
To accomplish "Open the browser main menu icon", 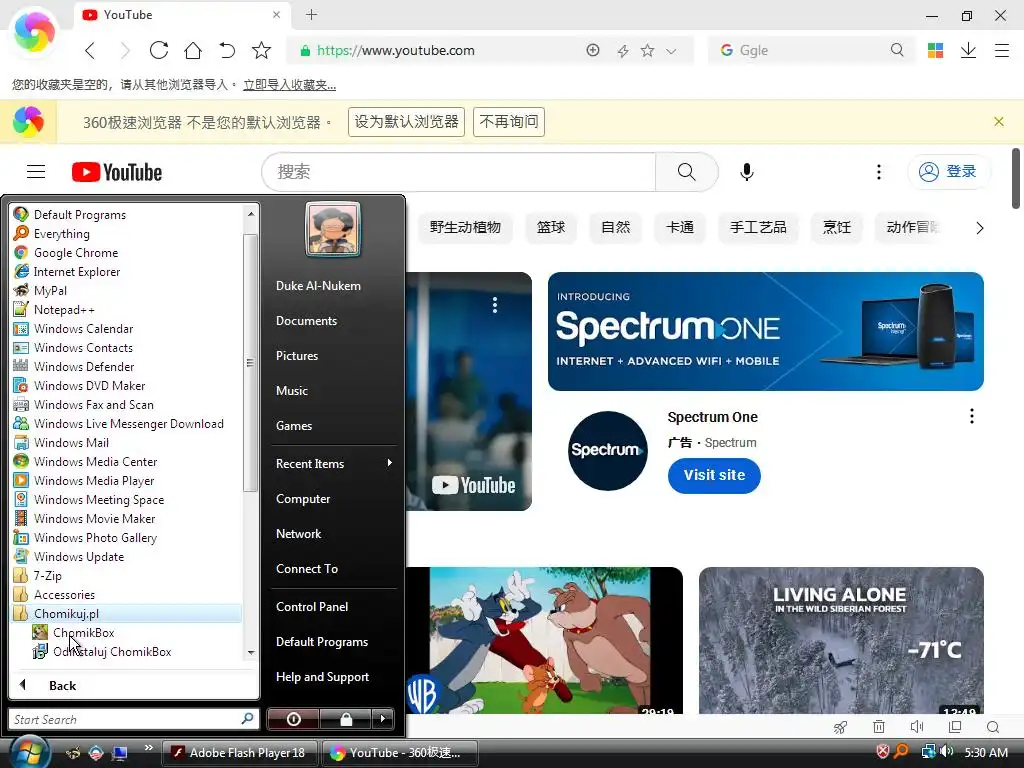I will point(1002,50).
